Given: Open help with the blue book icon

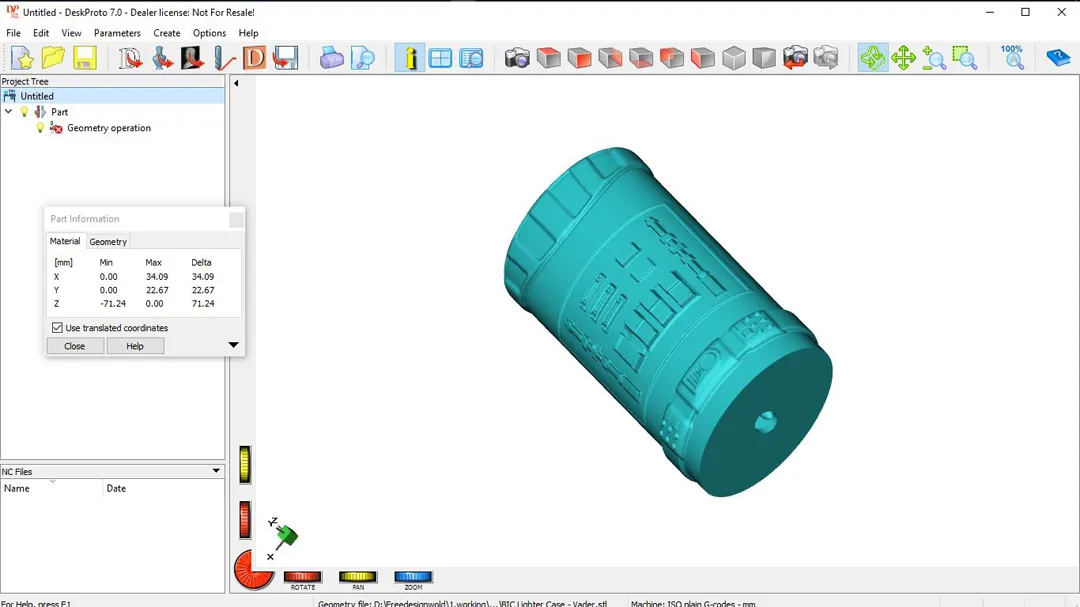Looking at the screenshot, I should point(1058,58).
